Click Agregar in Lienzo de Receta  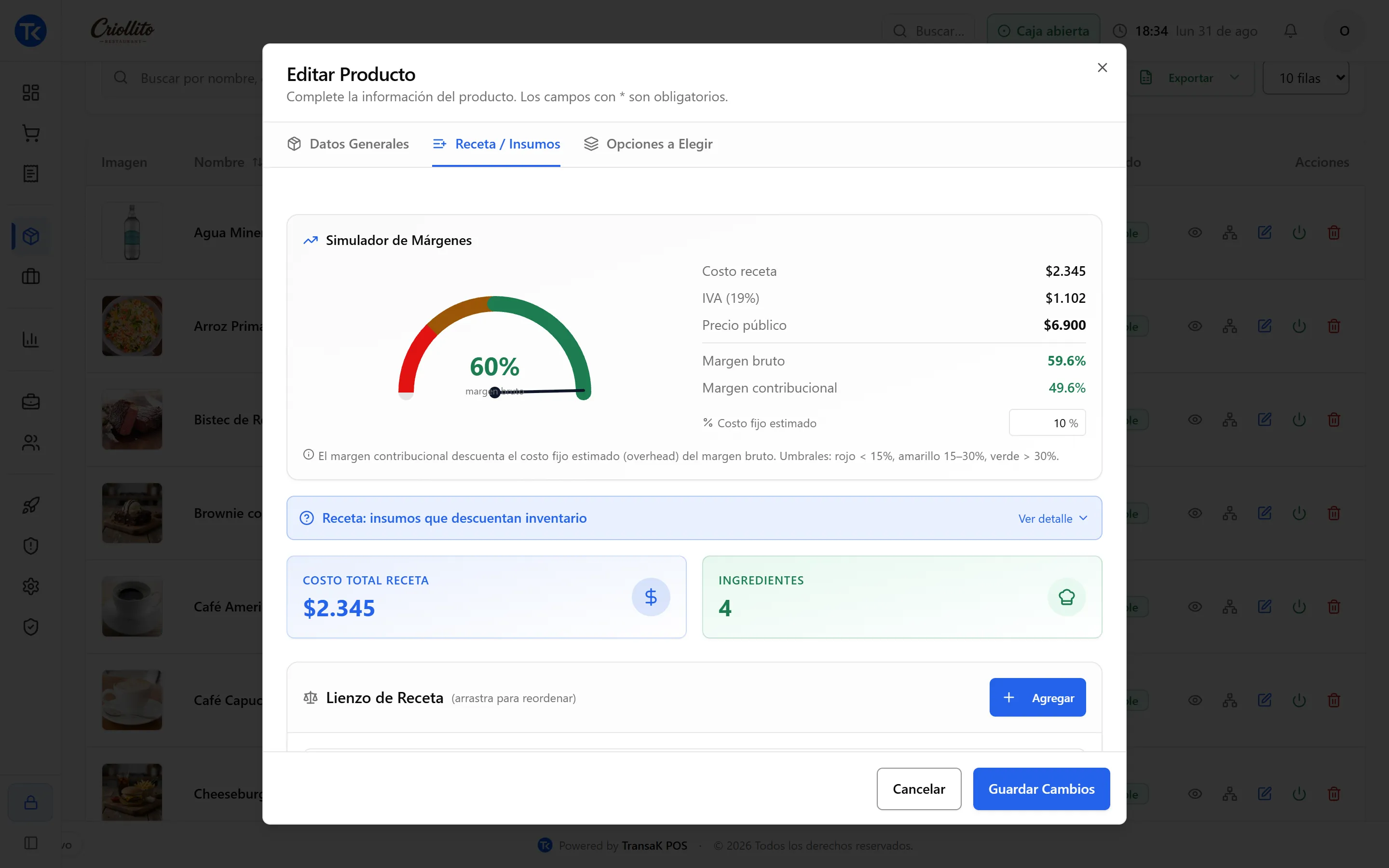(x=1037, y=697)
